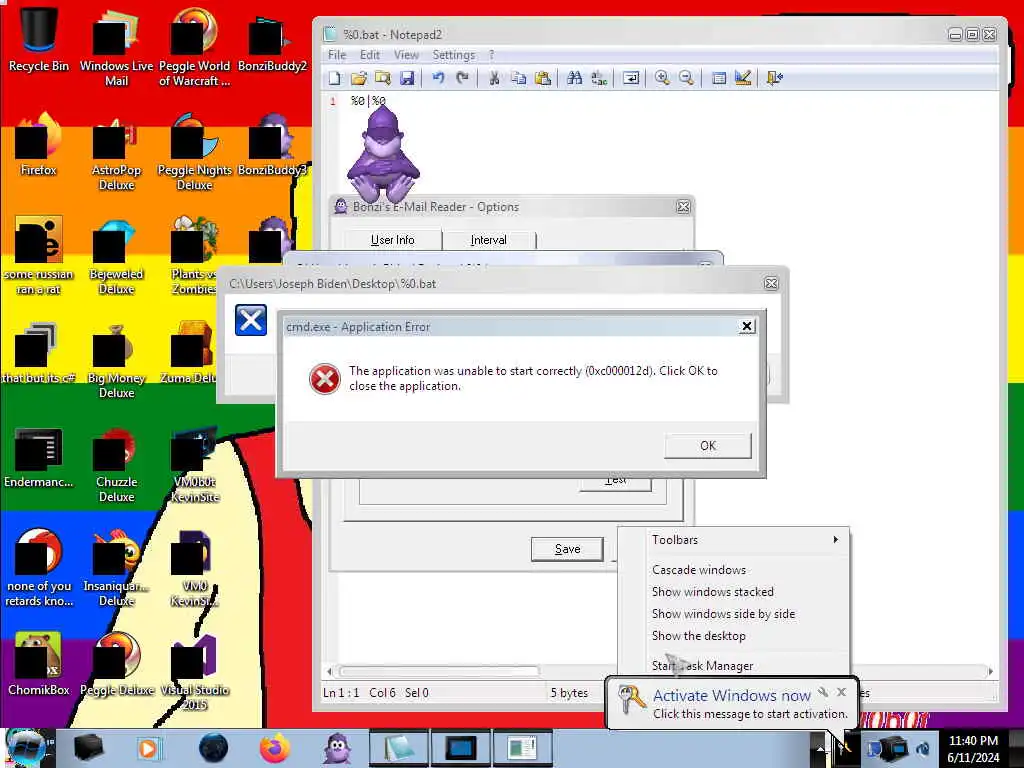Redo the edit in Notepad2 toolbar

click(462, 78)
